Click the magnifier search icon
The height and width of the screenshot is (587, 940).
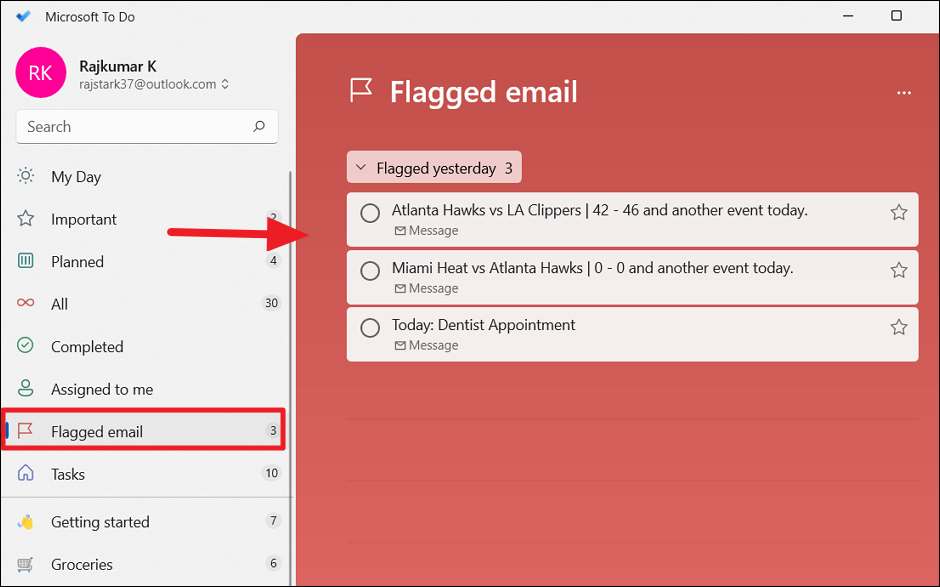pyautogui.click(x=259, y=127)
